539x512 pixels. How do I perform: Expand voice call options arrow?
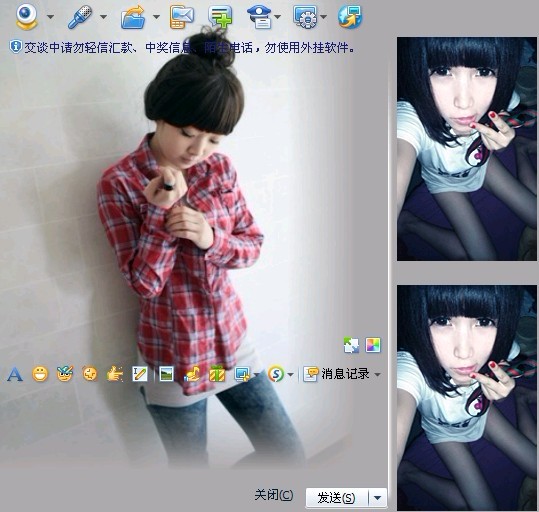point(103,17)
